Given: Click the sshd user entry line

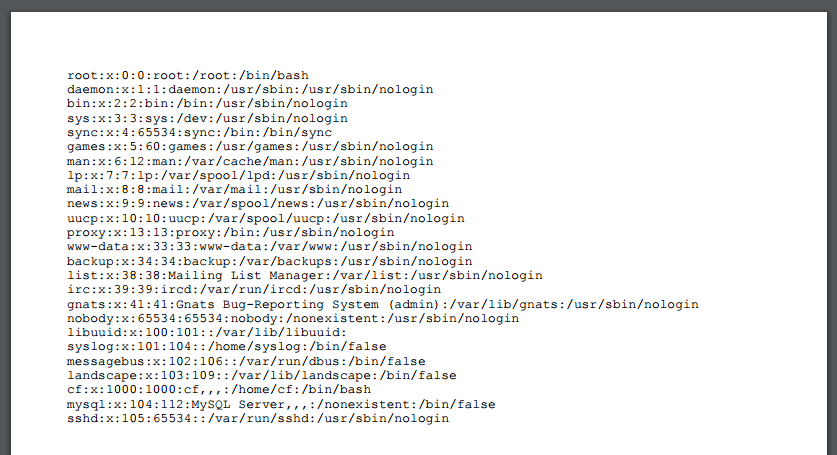Looking at the screenshot, I should pos(258,418).
